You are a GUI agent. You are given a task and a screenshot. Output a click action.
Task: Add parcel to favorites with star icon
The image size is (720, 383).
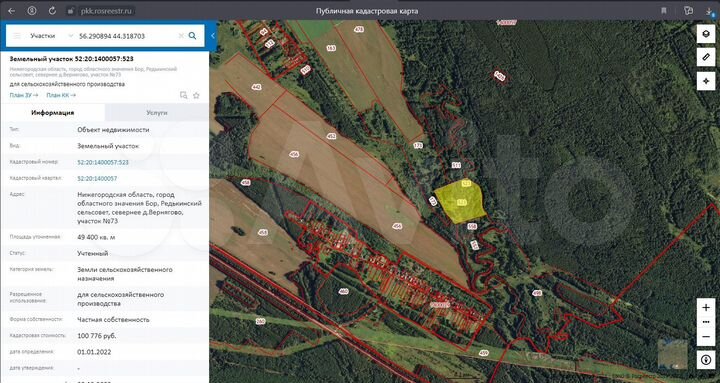(196, 96)
